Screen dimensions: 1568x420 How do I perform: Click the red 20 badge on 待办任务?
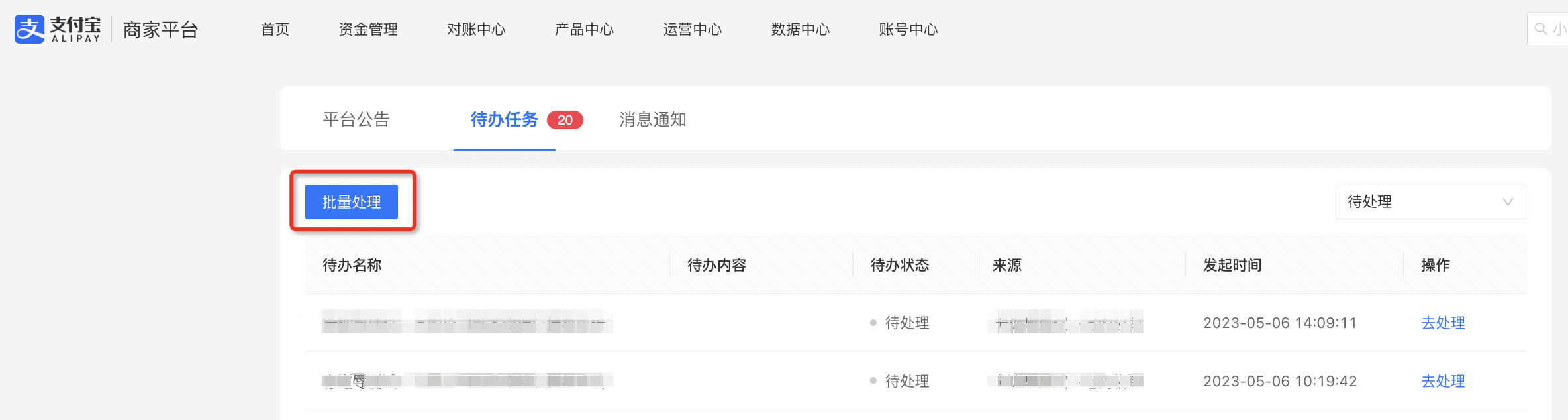565,120
